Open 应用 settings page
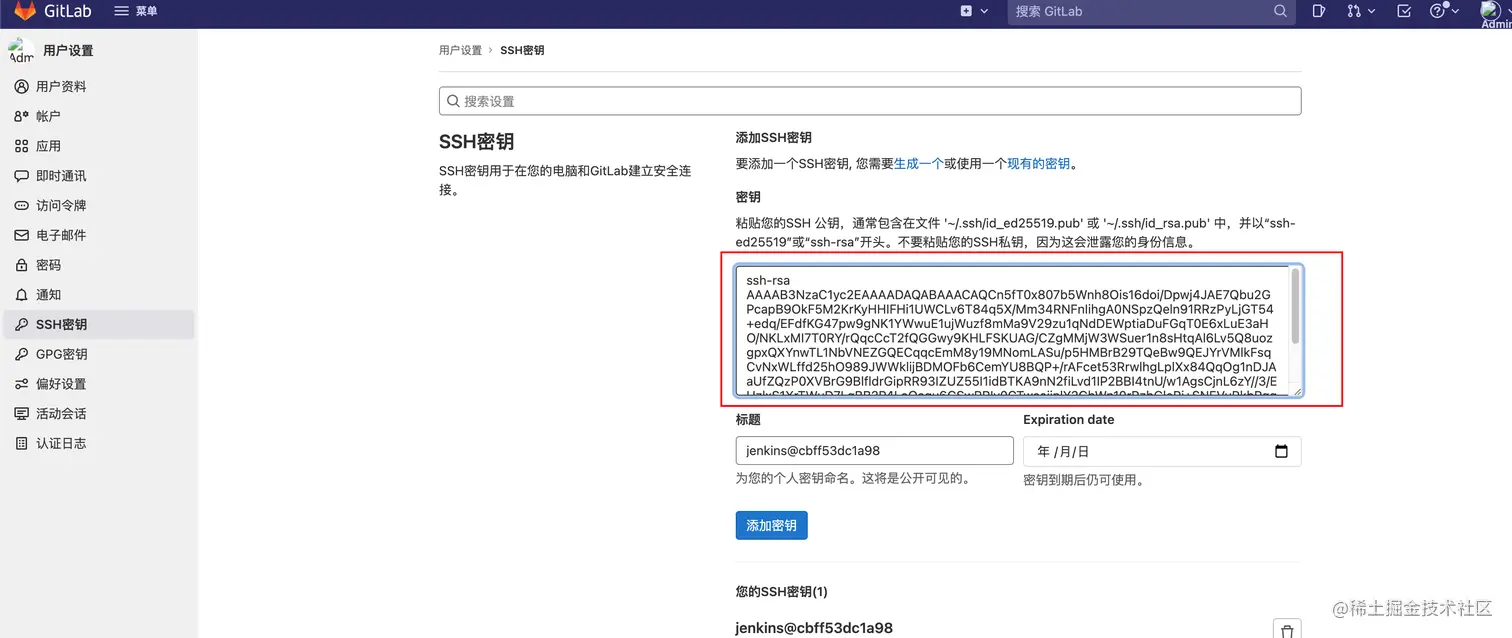1512x638 pixels. coord(99,146)
